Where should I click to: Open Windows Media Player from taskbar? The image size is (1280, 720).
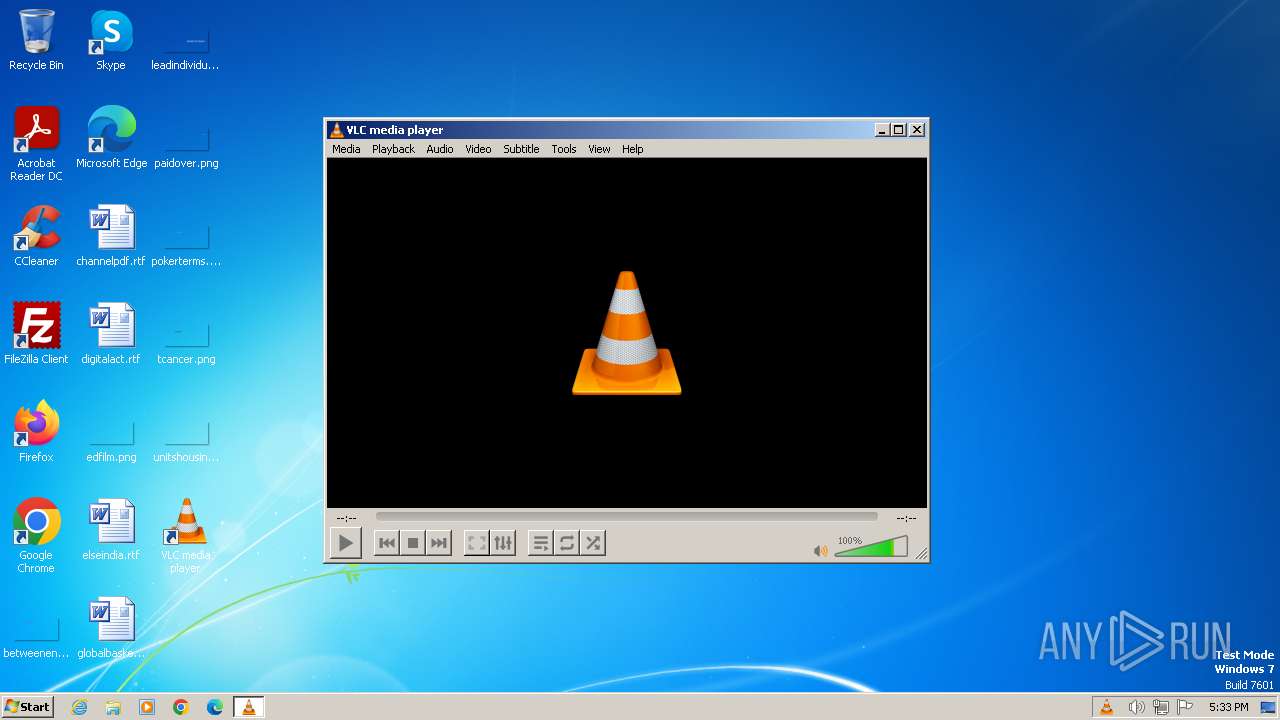coord(147,707)
